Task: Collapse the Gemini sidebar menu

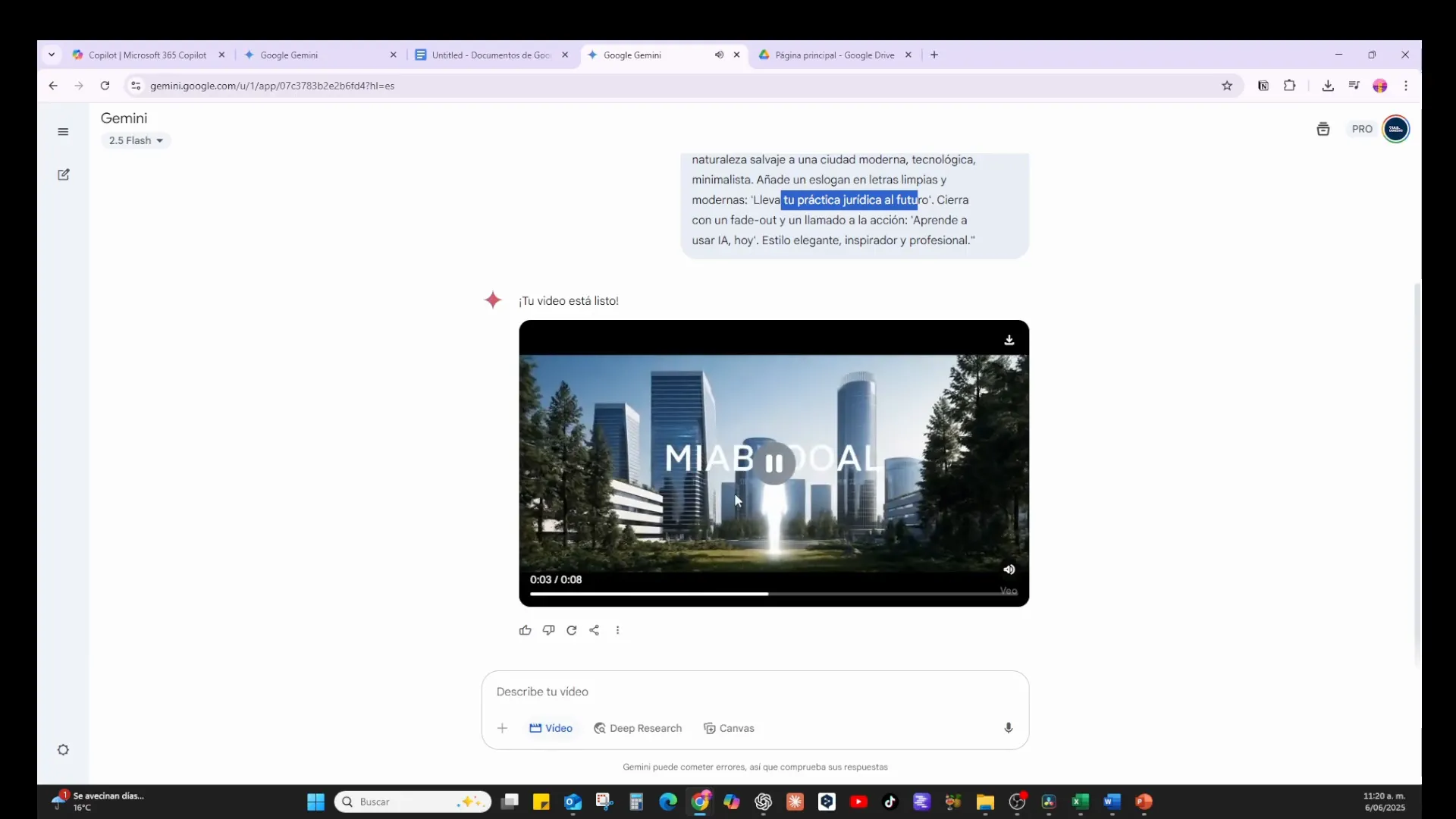Action: tap(63, 131)
